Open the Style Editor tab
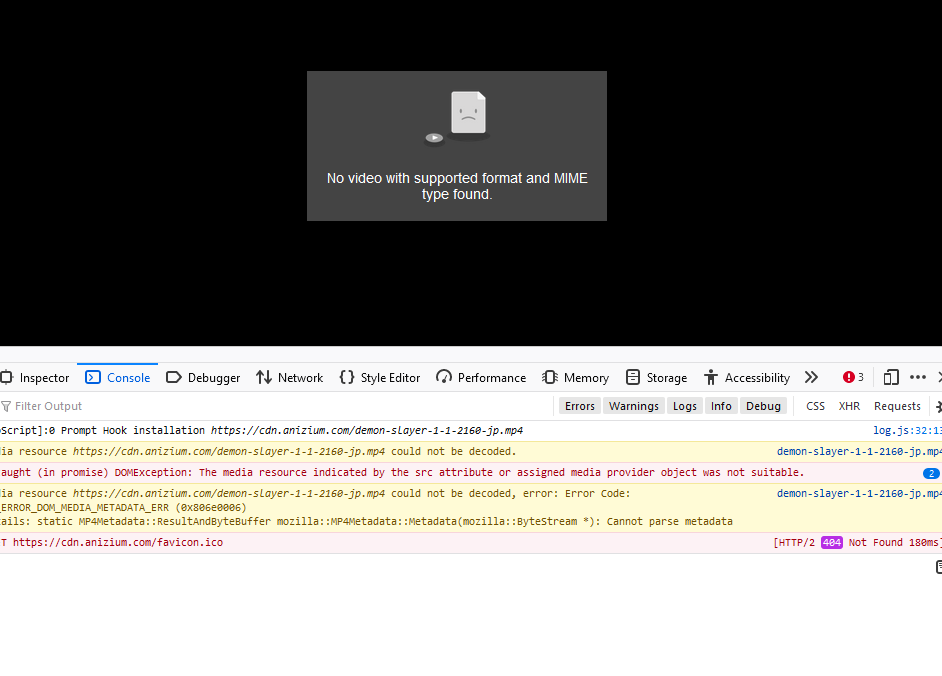Image resolution: width=942 pixels, height=676 pixels. 380,377
